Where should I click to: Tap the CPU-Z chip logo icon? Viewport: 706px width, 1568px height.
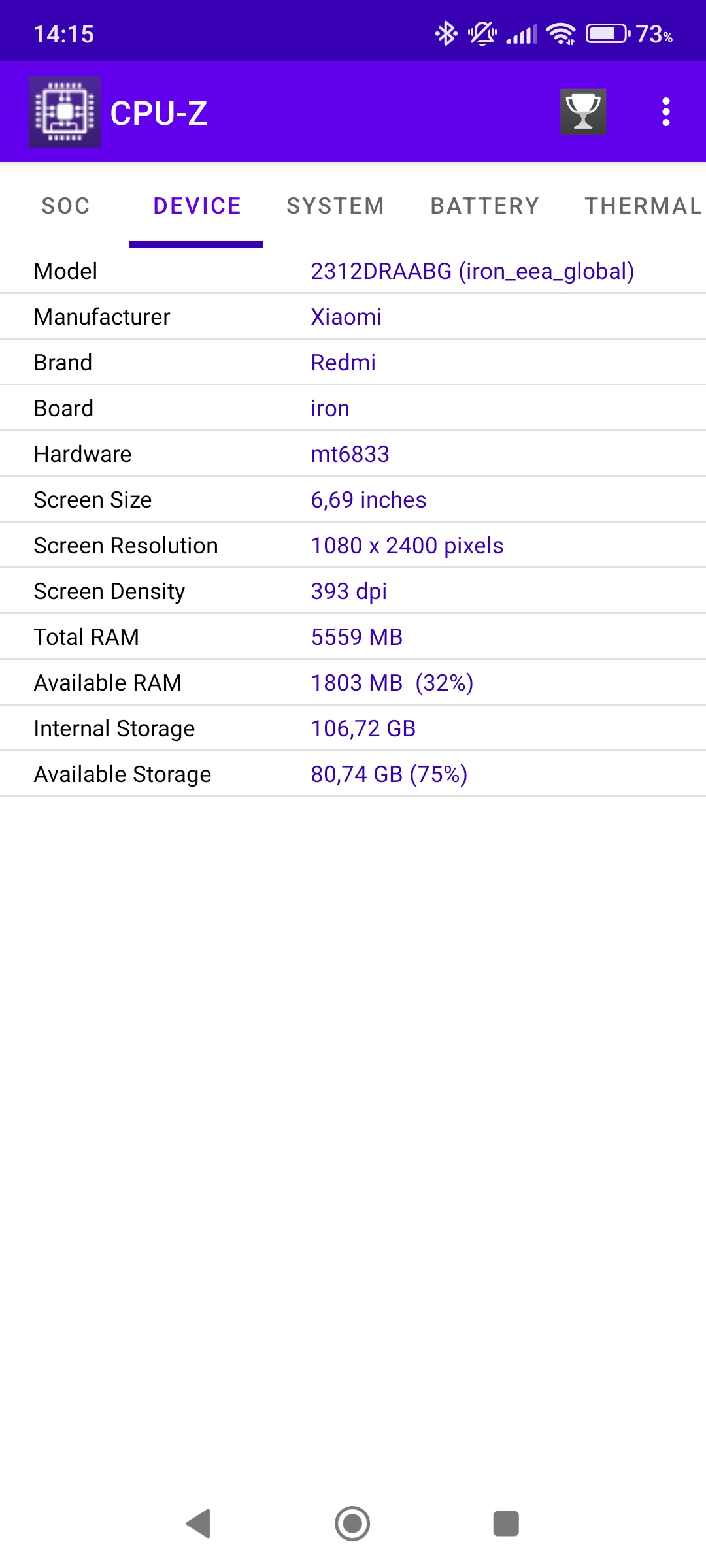65,112
